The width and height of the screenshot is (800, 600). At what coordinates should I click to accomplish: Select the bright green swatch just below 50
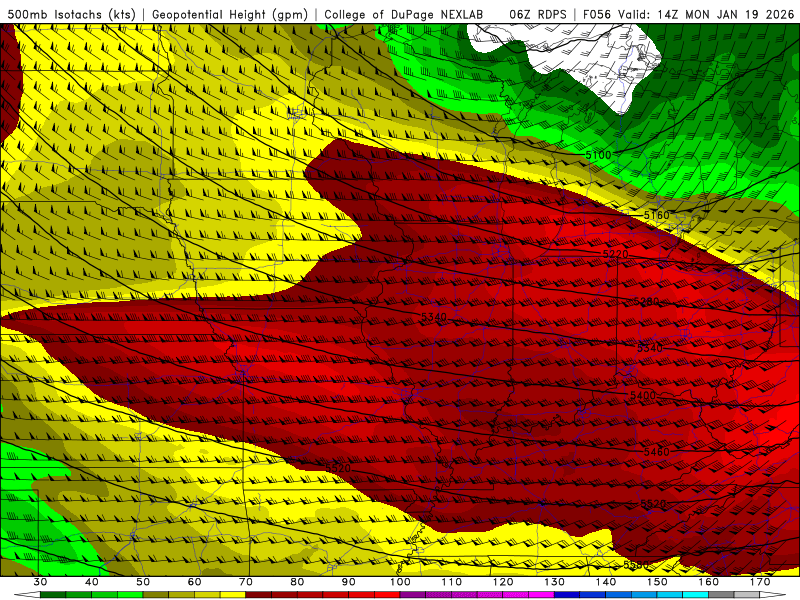tap(130, 595)
